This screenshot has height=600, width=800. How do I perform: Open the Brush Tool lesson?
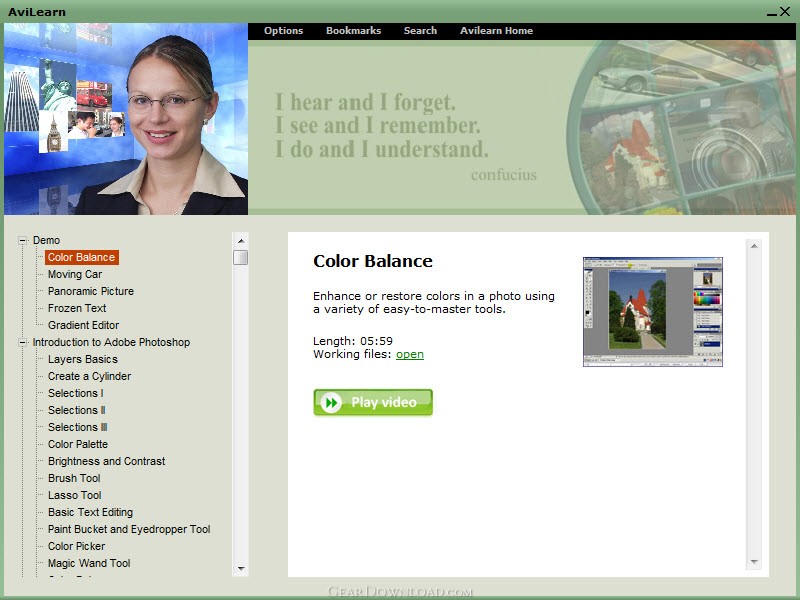point(74,478)
